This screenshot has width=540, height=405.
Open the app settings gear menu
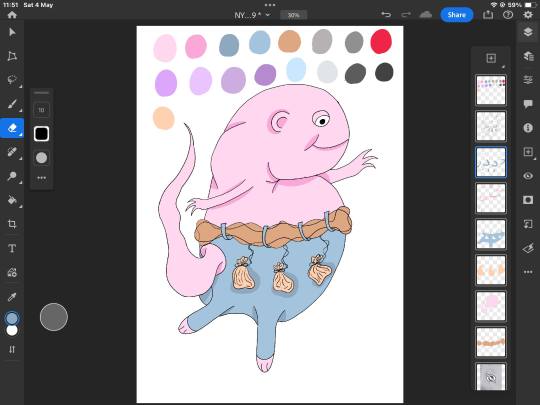(x=528, y=14)
